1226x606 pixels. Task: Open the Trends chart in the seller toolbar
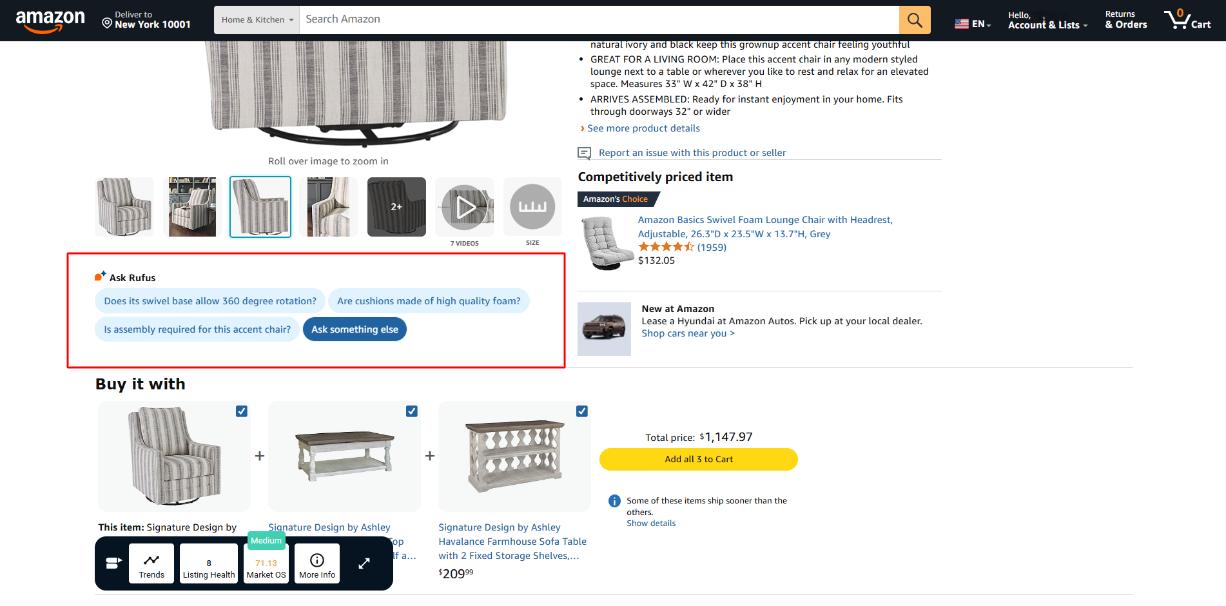pos(152,563)
